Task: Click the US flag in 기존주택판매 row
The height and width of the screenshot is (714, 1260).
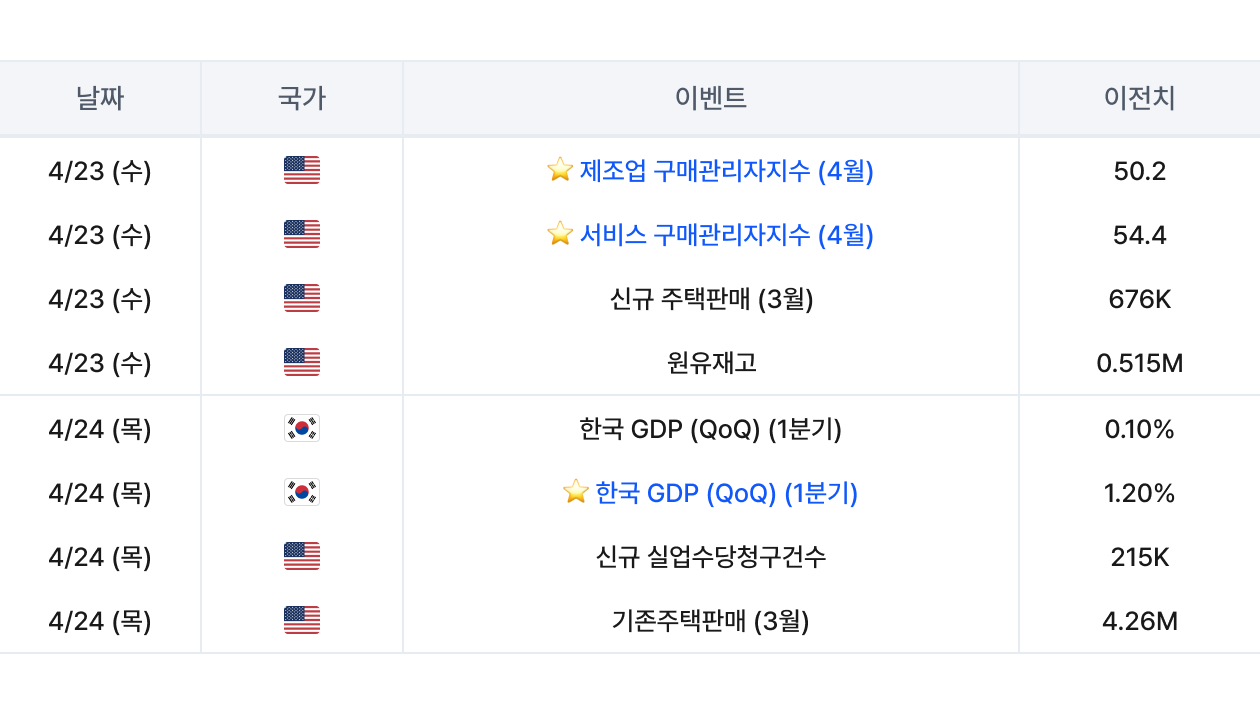Action: click(x=302, y=620)
